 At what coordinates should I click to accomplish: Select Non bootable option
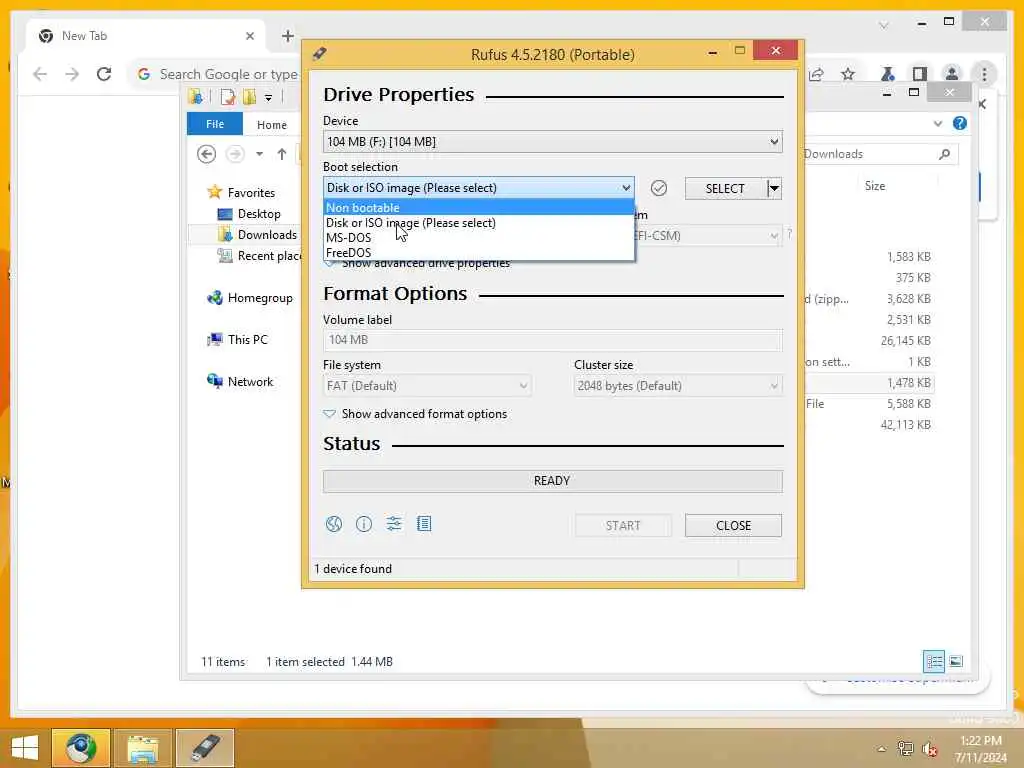point(479,208)
